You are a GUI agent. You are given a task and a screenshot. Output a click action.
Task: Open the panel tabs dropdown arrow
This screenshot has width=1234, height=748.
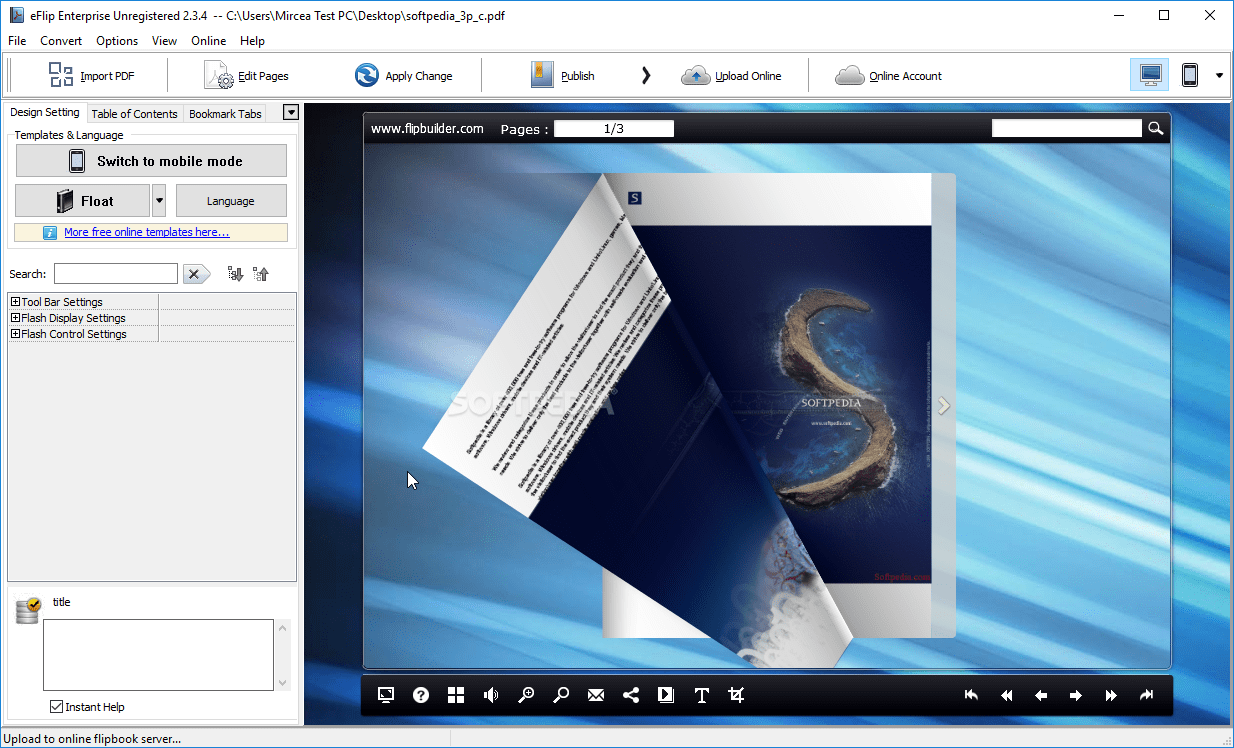click(291, 113)
